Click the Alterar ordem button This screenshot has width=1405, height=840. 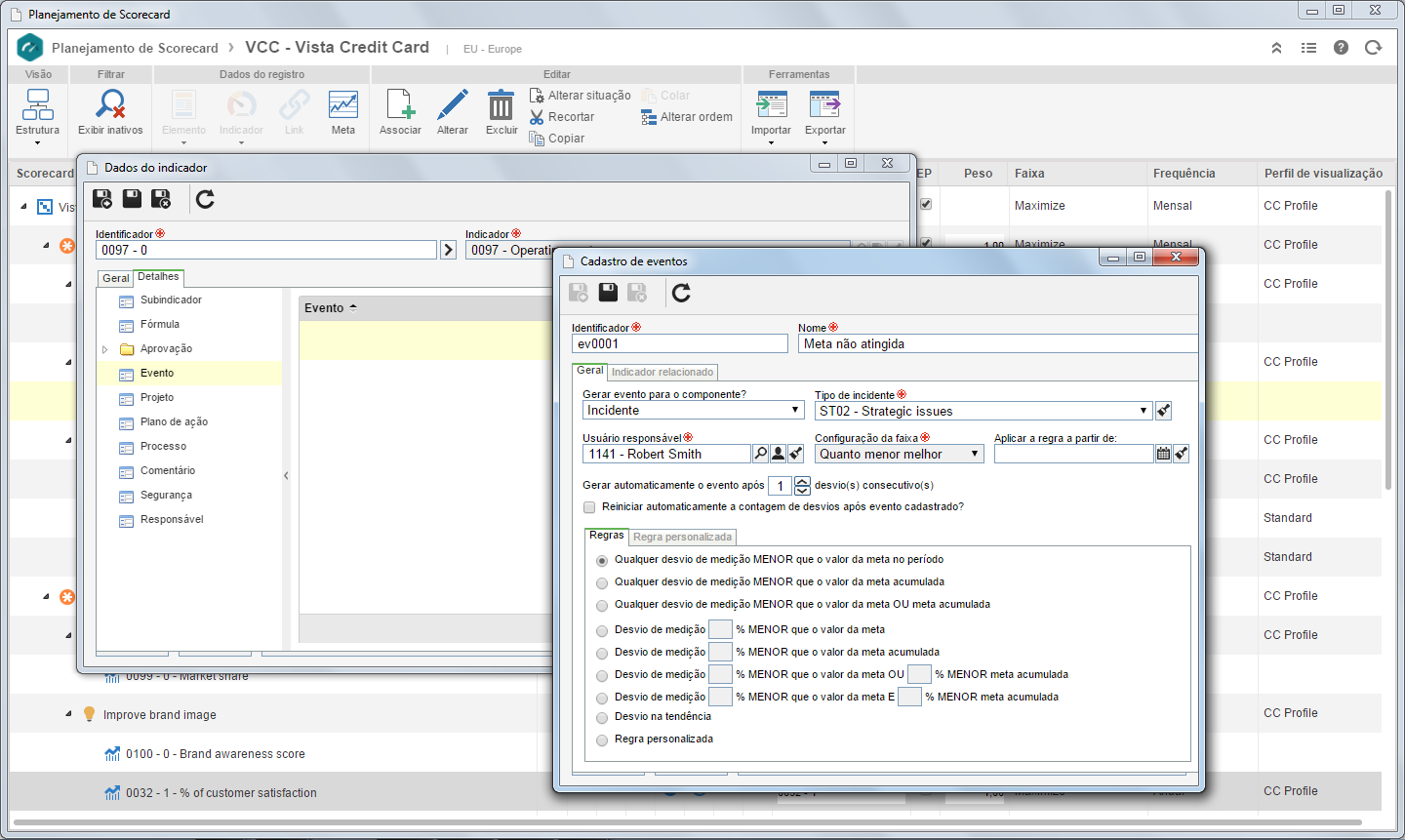point(687,117)
